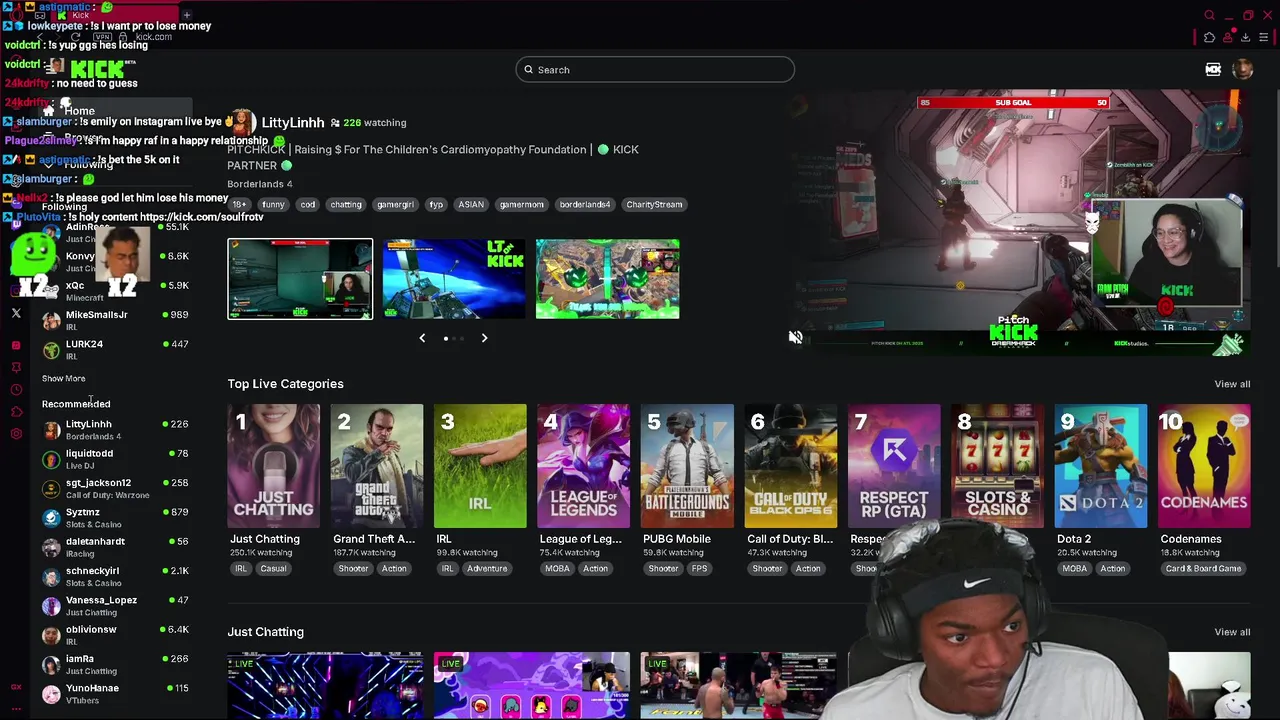
Task: Click the browser account icon with red dot
Action: coord(1228,37)
